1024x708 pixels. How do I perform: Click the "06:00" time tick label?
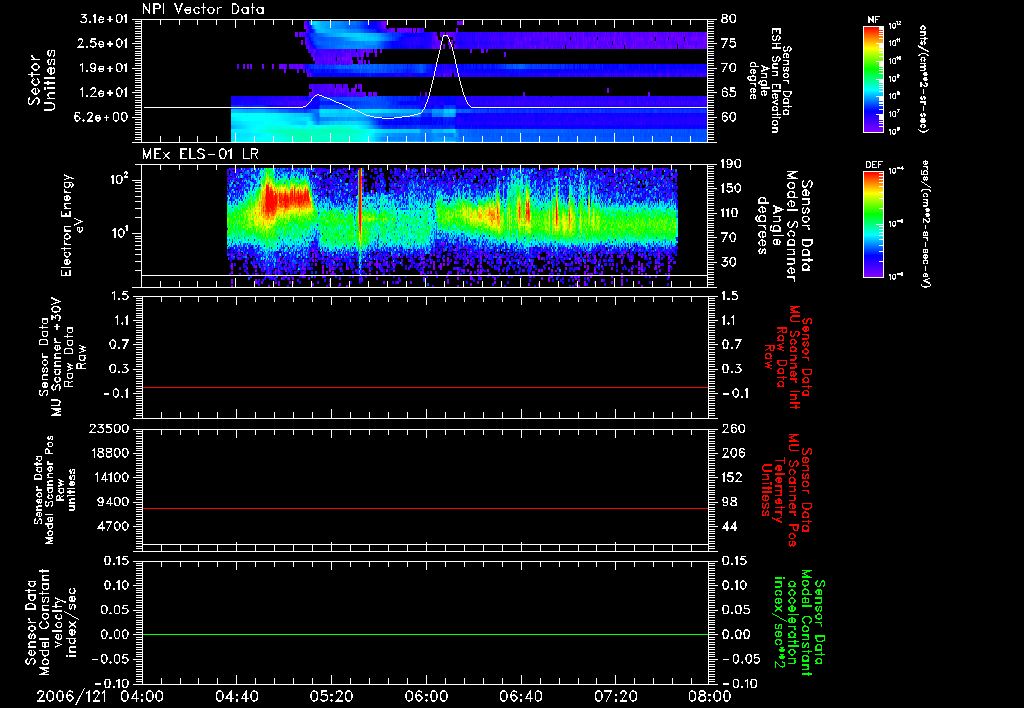pos(426,696)
